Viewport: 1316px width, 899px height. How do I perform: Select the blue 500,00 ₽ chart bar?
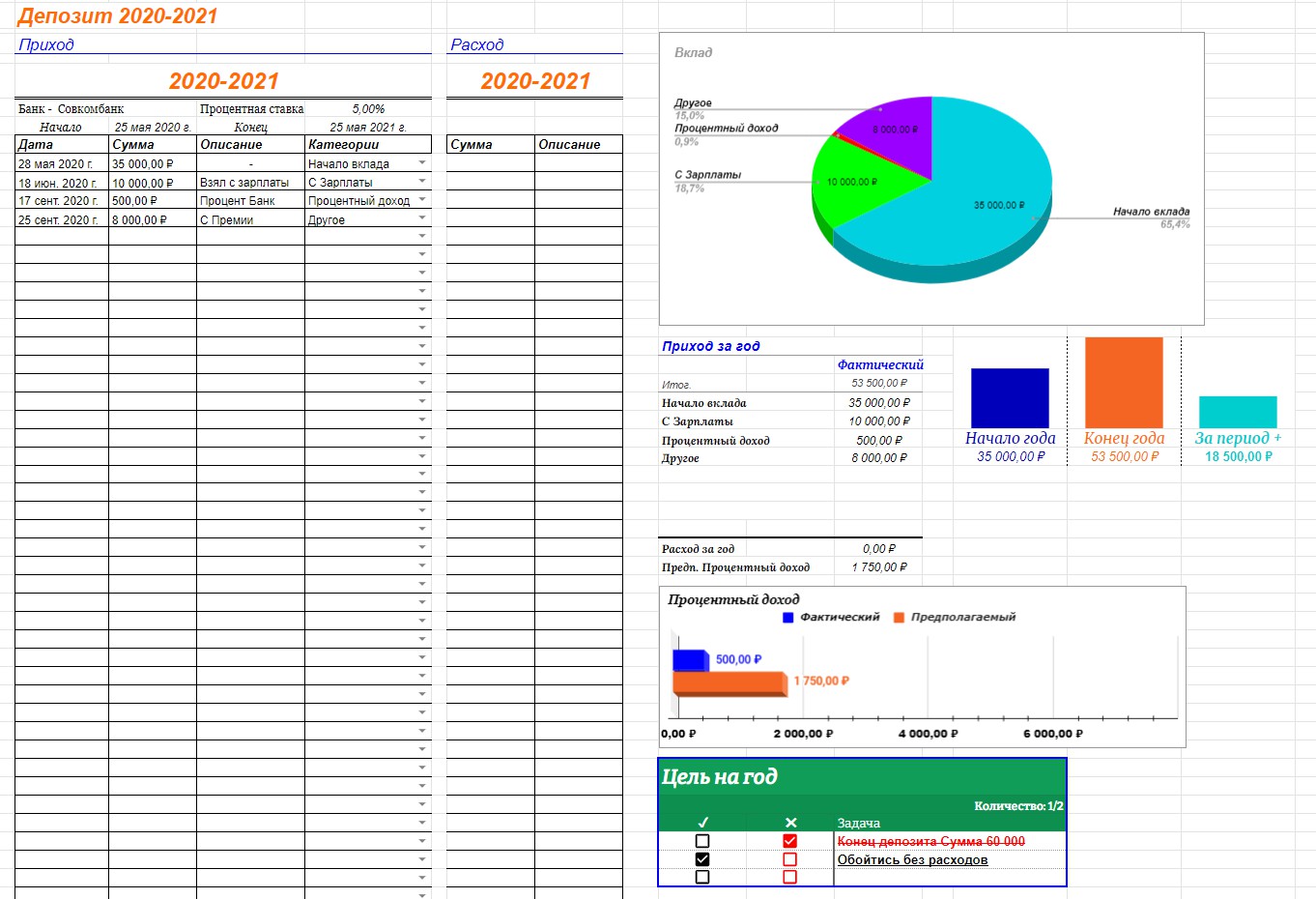(x=690, y=660)
